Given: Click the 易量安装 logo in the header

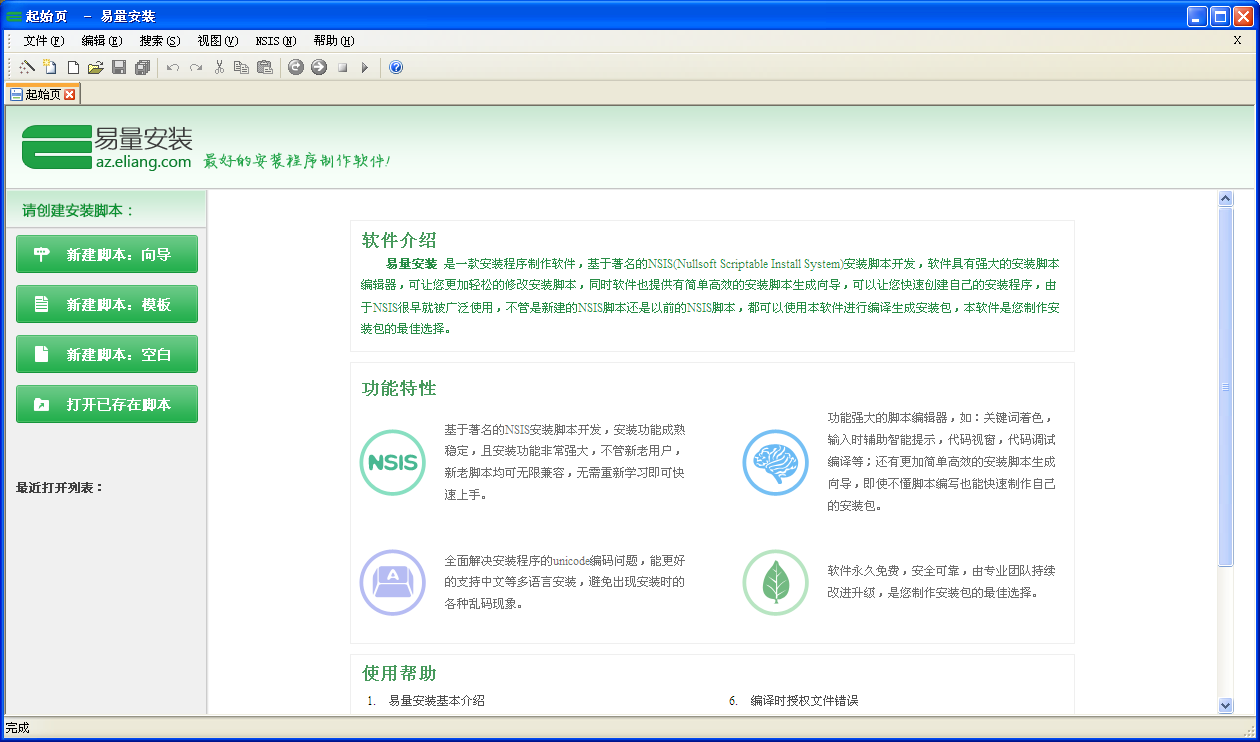Looking at the screenshot, I should coord(107,147).
